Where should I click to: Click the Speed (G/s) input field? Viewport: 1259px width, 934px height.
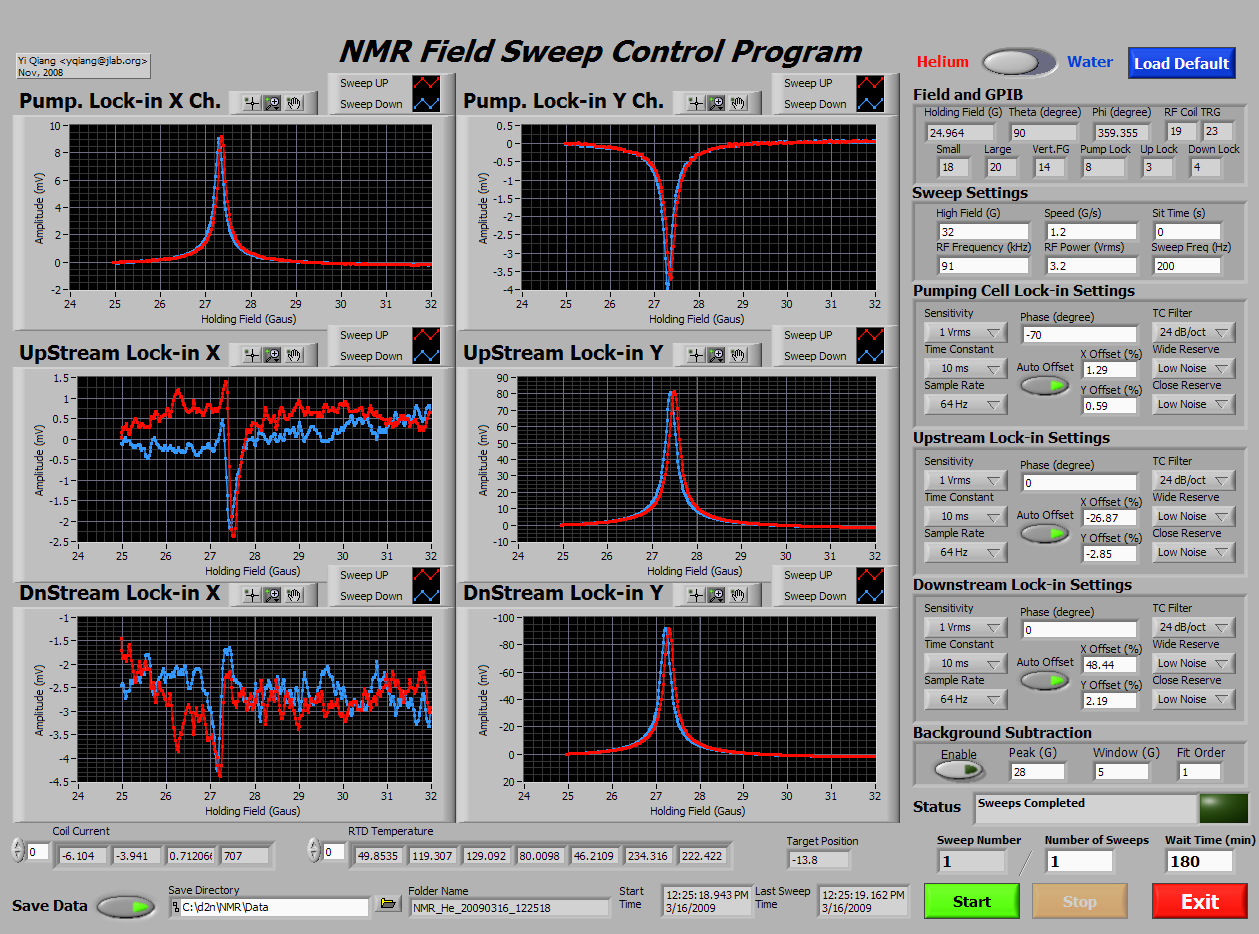(1092, 231)
